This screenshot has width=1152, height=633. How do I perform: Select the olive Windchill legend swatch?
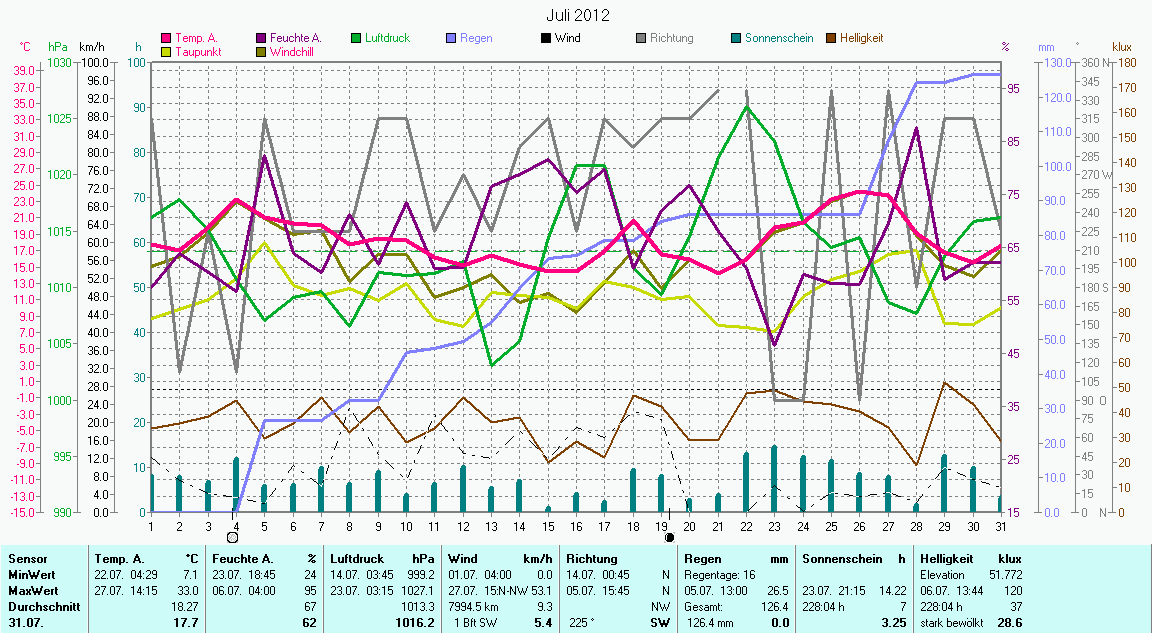point(262,51)
